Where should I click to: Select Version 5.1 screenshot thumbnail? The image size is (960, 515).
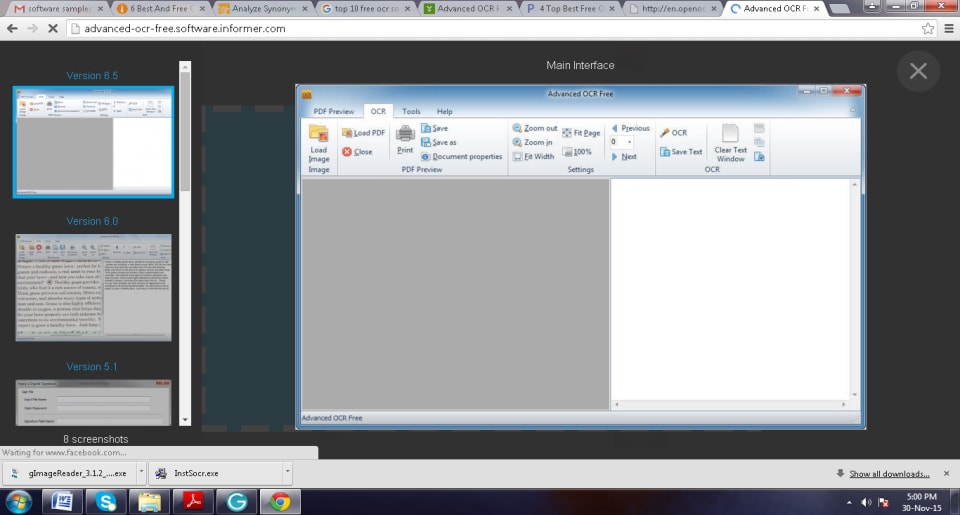point(93,402)
